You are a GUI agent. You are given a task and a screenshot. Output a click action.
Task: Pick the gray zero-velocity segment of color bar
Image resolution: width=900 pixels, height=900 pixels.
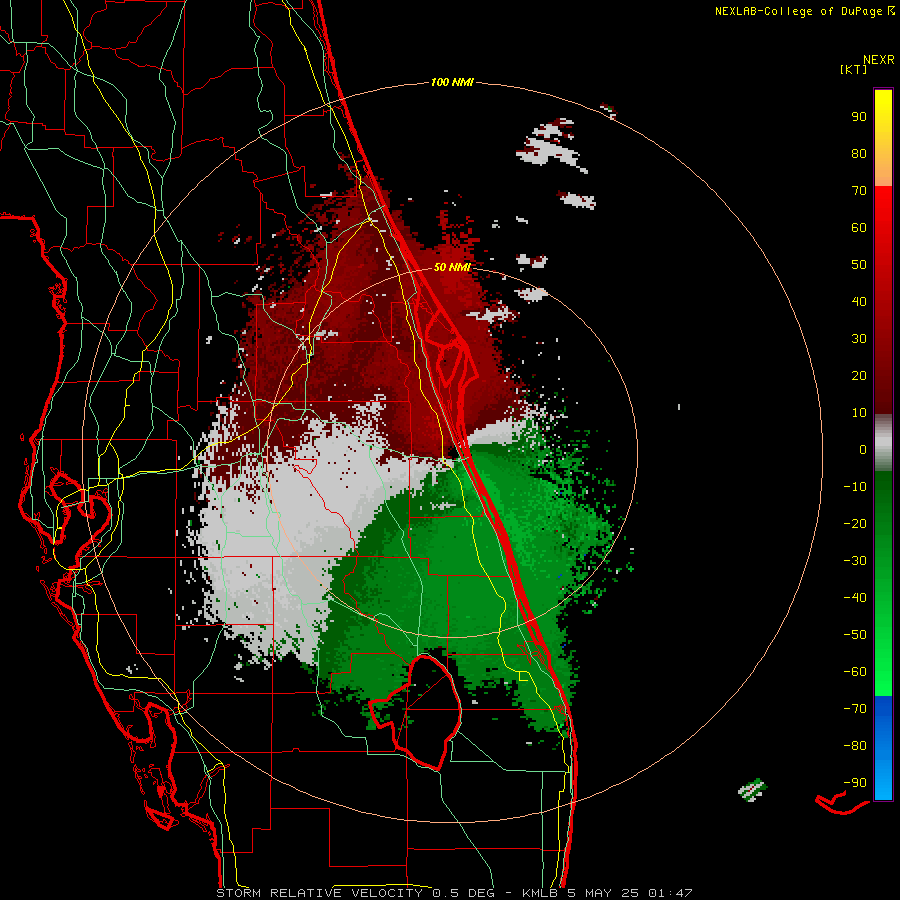coord(883,443)
